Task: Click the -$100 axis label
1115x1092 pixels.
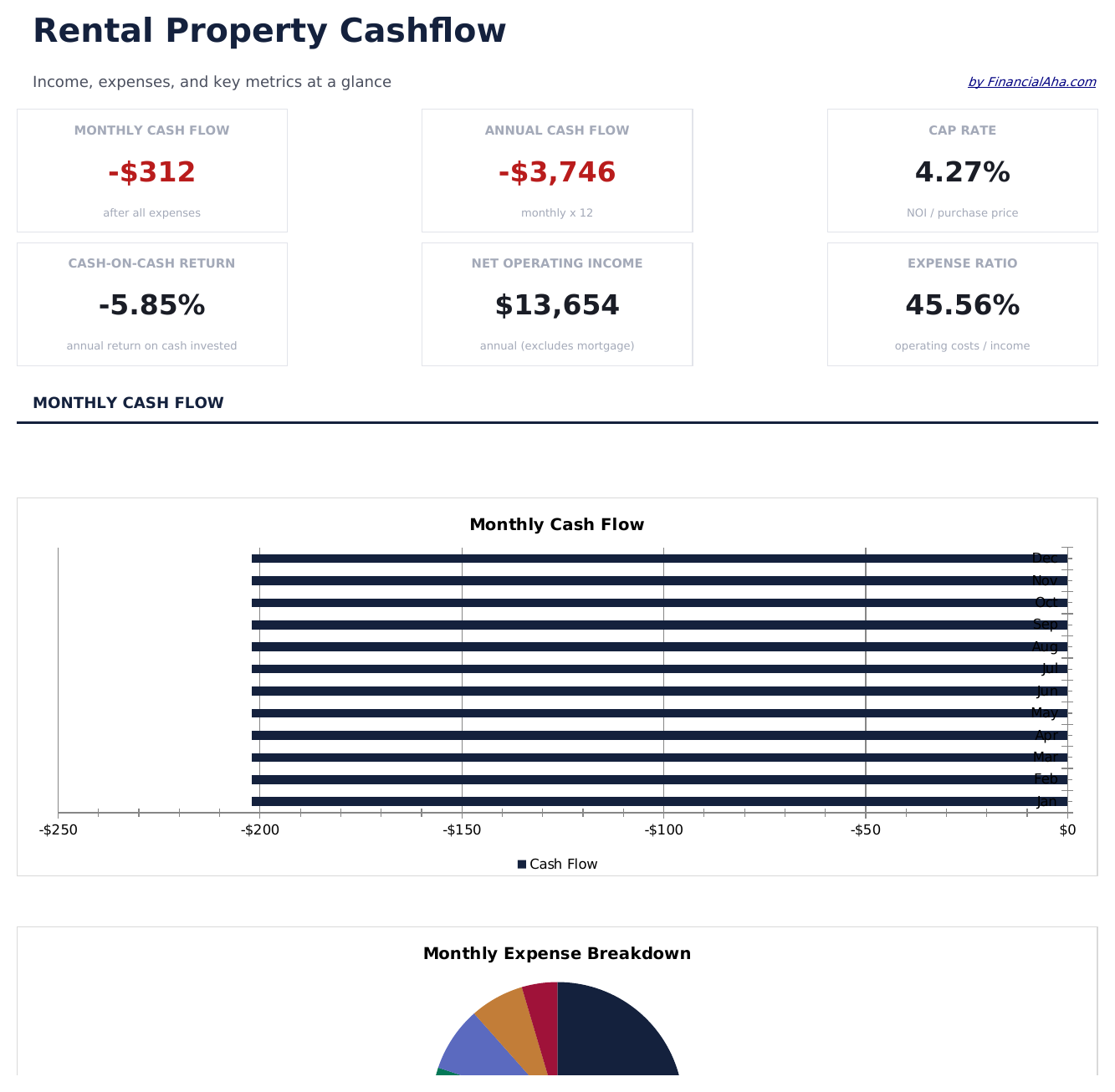Action: click(663, 830)
